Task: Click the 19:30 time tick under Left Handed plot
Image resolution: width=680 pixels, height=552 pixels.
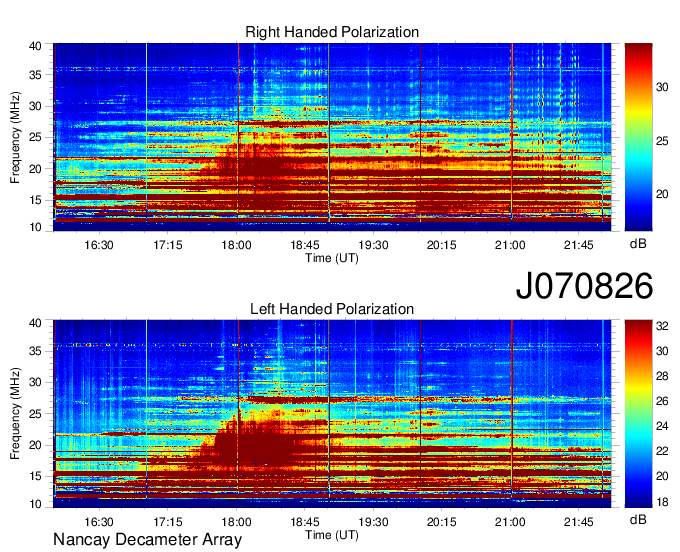Action: pos(373,522)
